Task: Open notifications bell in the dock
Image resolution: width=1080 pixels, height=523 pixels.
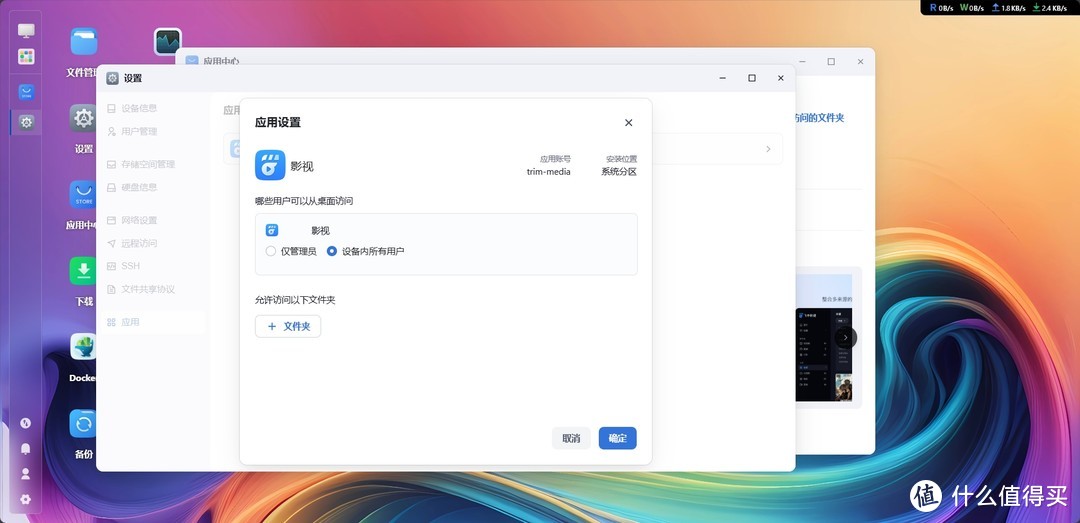Action: [x=25, y=449]
